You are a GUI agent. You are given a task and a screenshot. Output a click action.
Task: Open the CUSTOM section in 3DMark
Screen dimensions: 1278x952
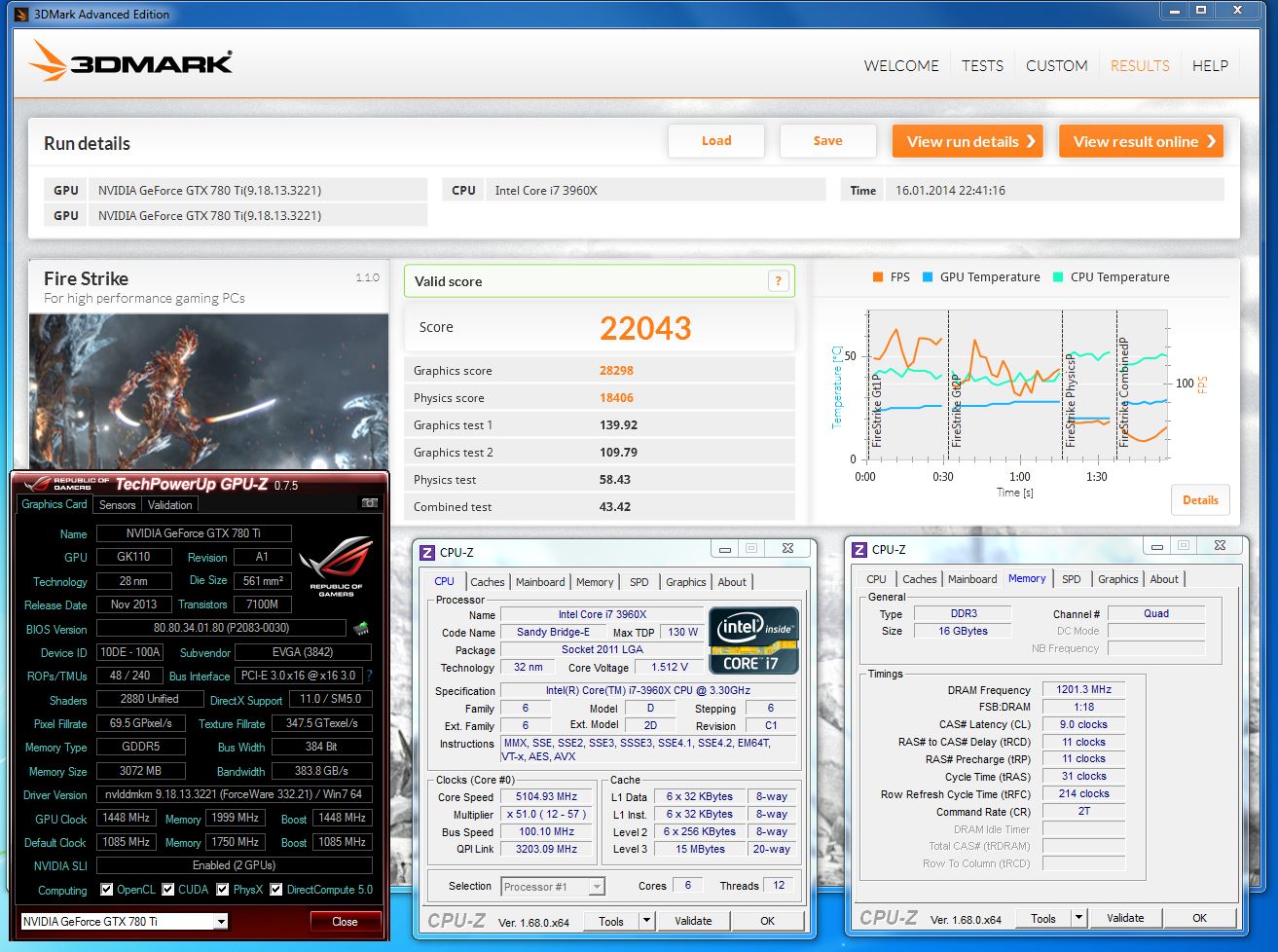pos(1057,66)
